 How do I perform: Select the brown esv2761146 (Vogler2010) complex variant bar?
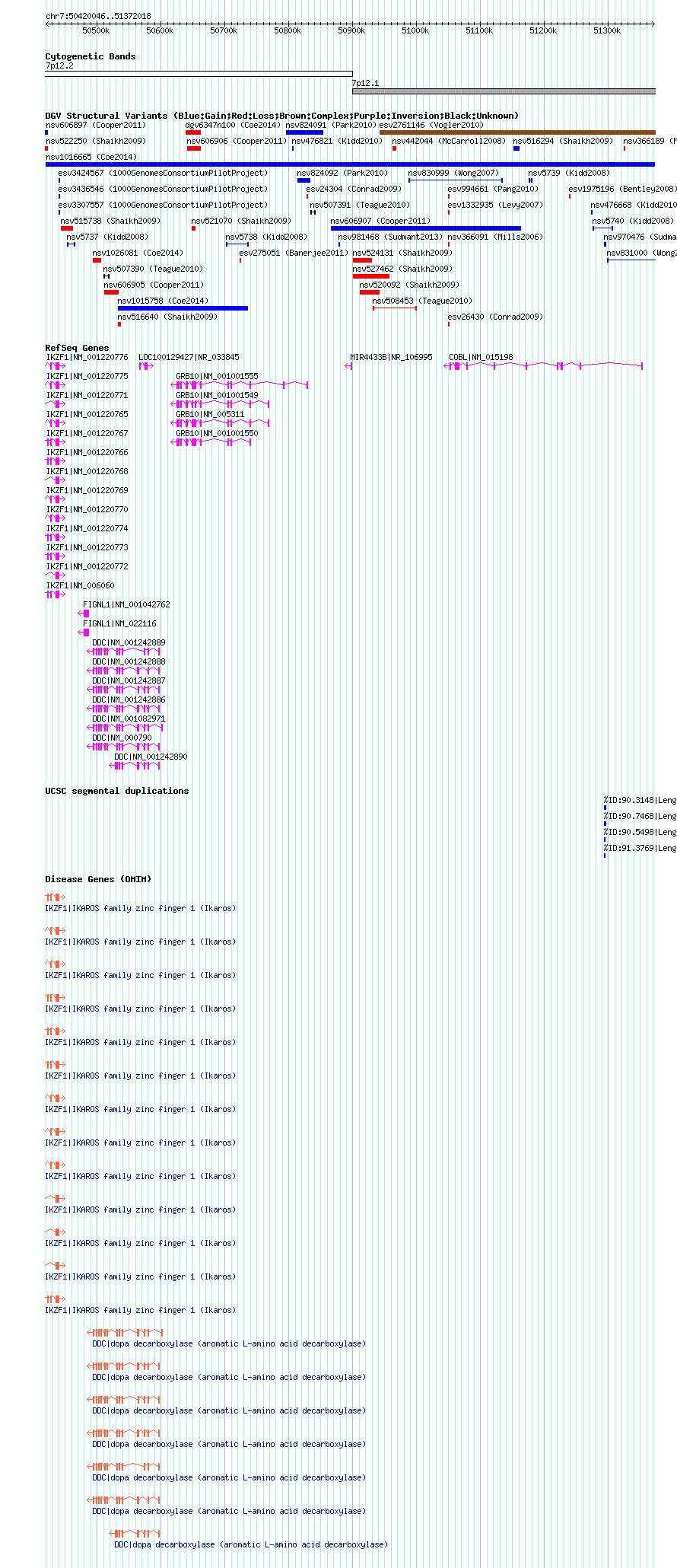pos(517,132)
